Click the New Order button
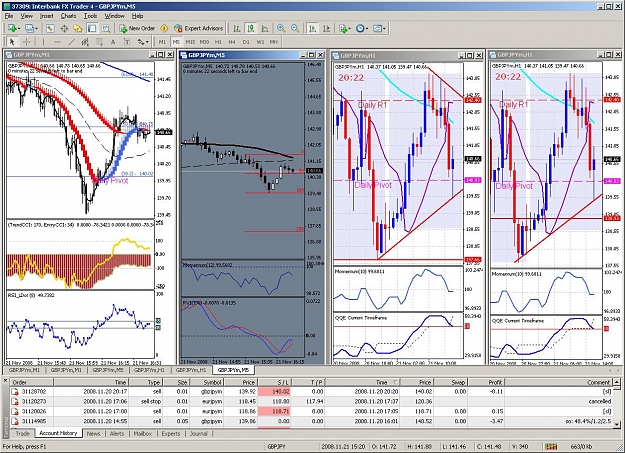Viewport: 625px width, 453px height. pyautogui.click(x=137, y=28)
